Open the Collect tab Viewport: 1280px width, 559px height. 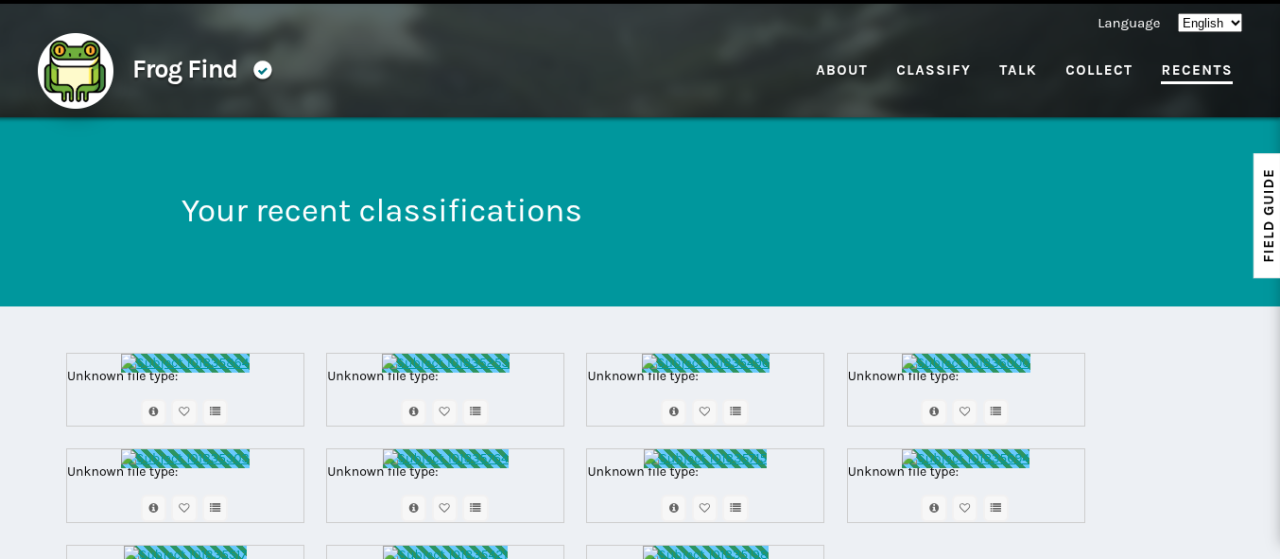pyautogui.click(x=1099, y=70)
